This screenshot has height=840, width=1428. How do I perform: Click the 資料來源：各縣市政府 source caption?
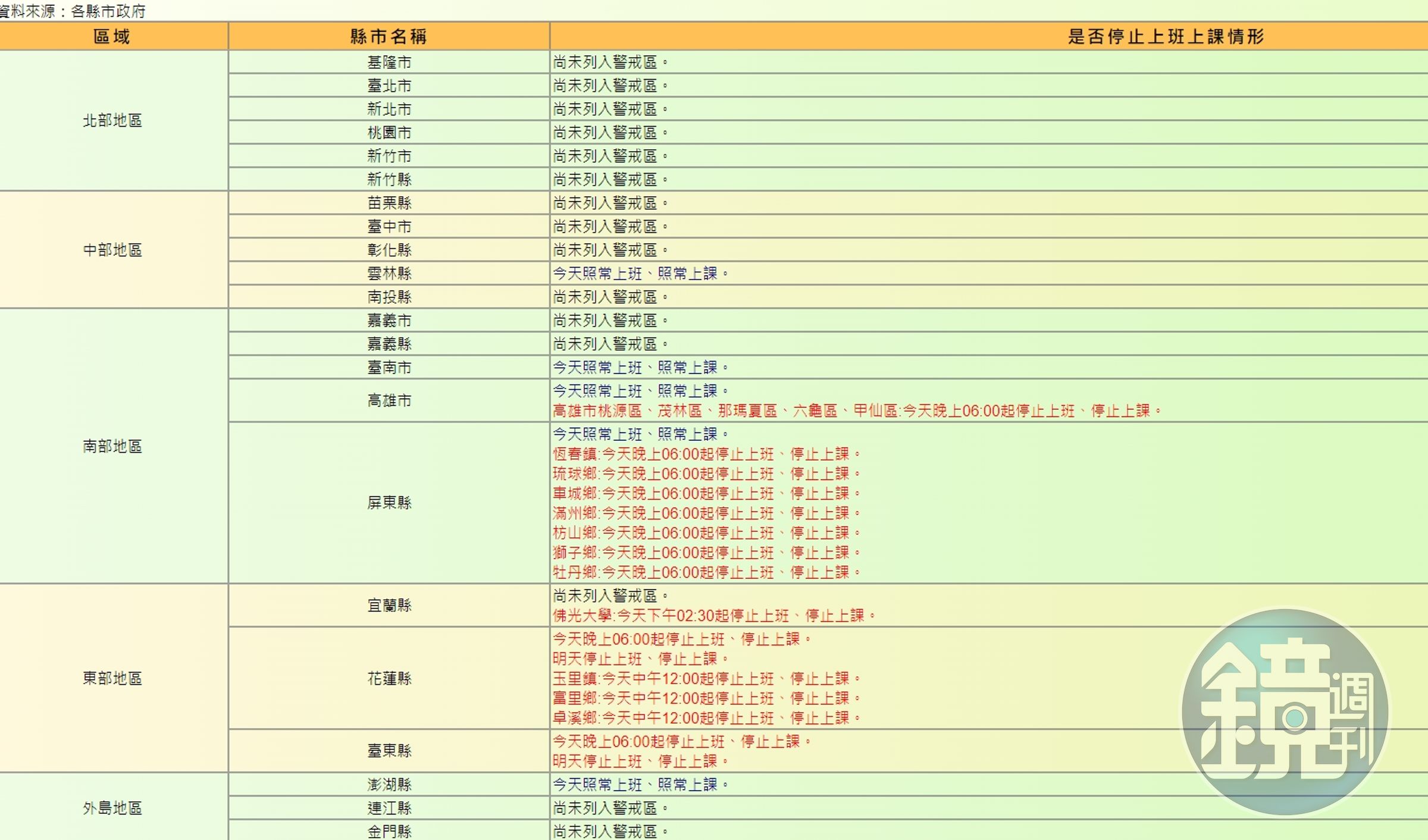click(72, 11)
